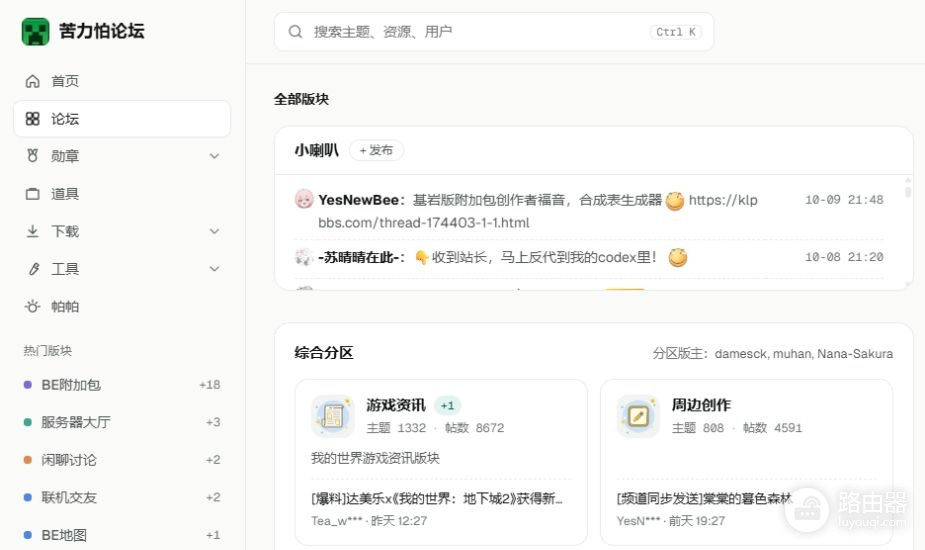Click the 综合分区 section title
The width and height of the screenshot is (925, 550).
click(324, 353)
